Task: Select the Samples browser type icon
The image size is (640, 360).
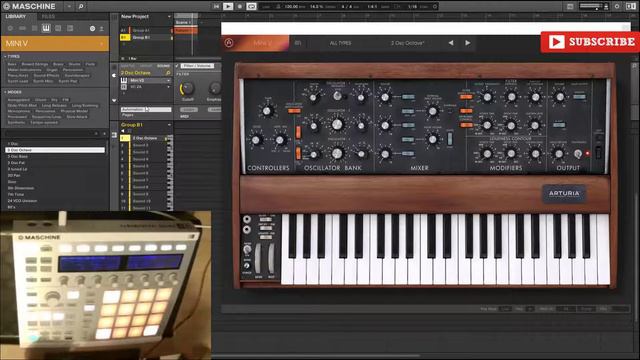Action: tap(70, 28)
